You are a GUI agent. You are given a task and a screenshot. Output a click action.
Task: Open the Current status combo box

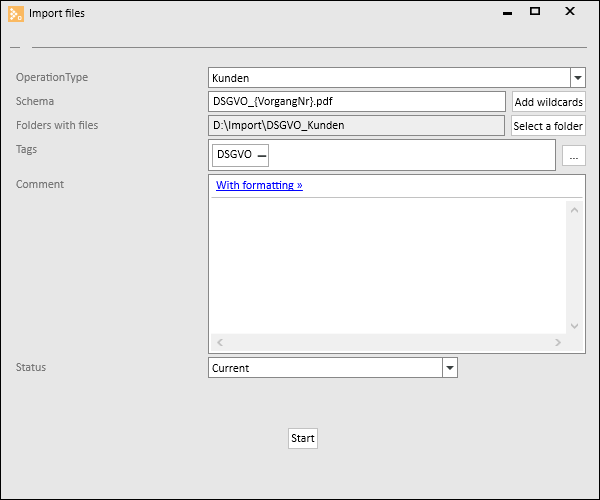[333, 368]
